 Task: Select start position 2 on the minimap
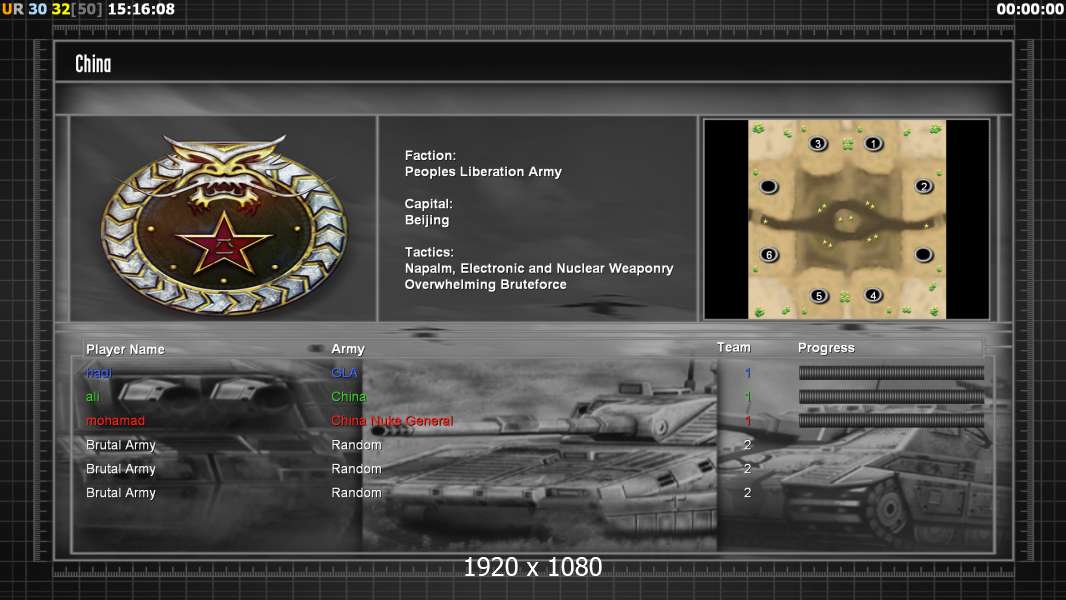coord(923,186)
